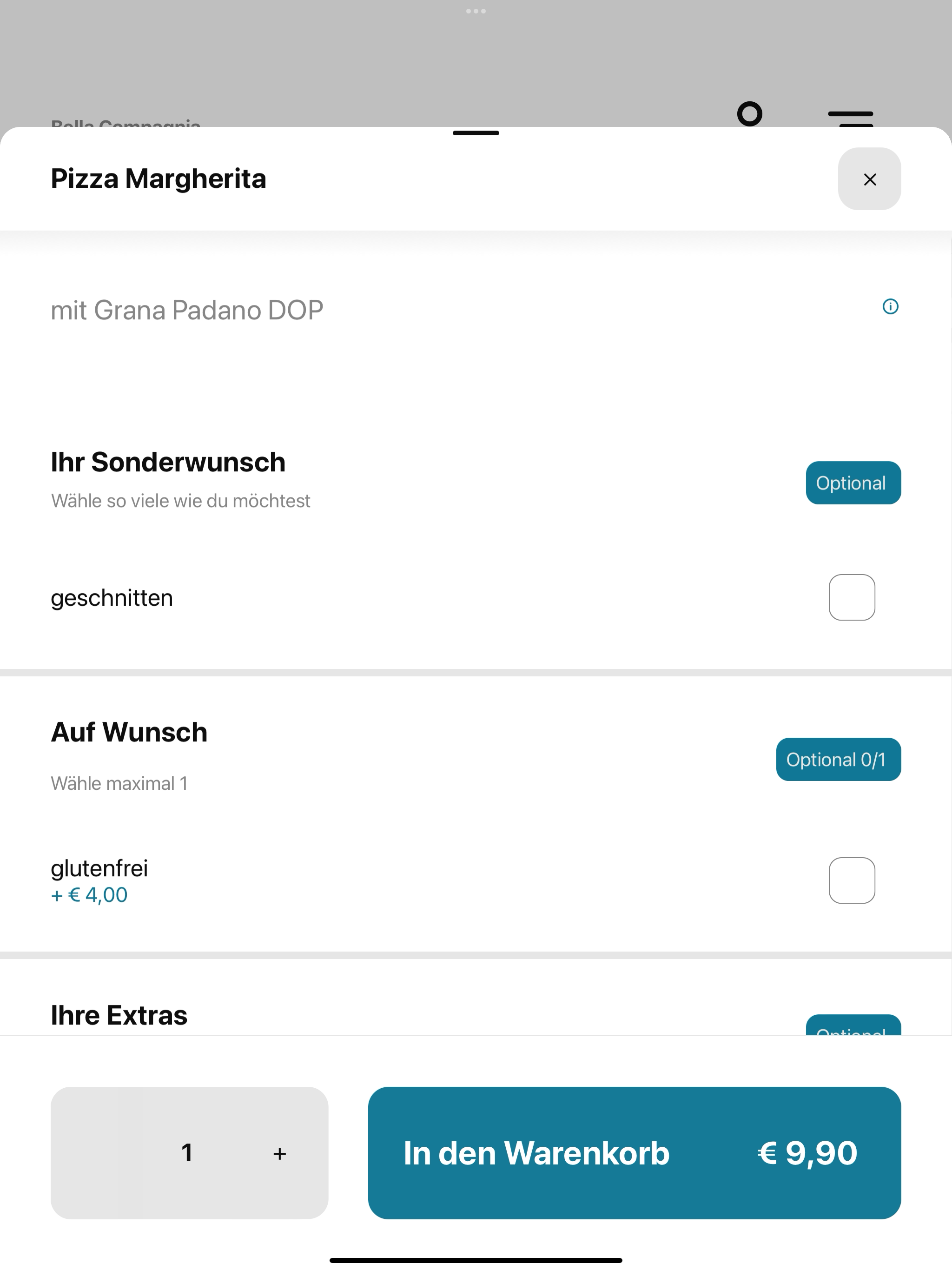The height and width of the screenshot is (1270, 952).
Task: Close the Pizza Margherita options sheet
Action: pos(869,179)
